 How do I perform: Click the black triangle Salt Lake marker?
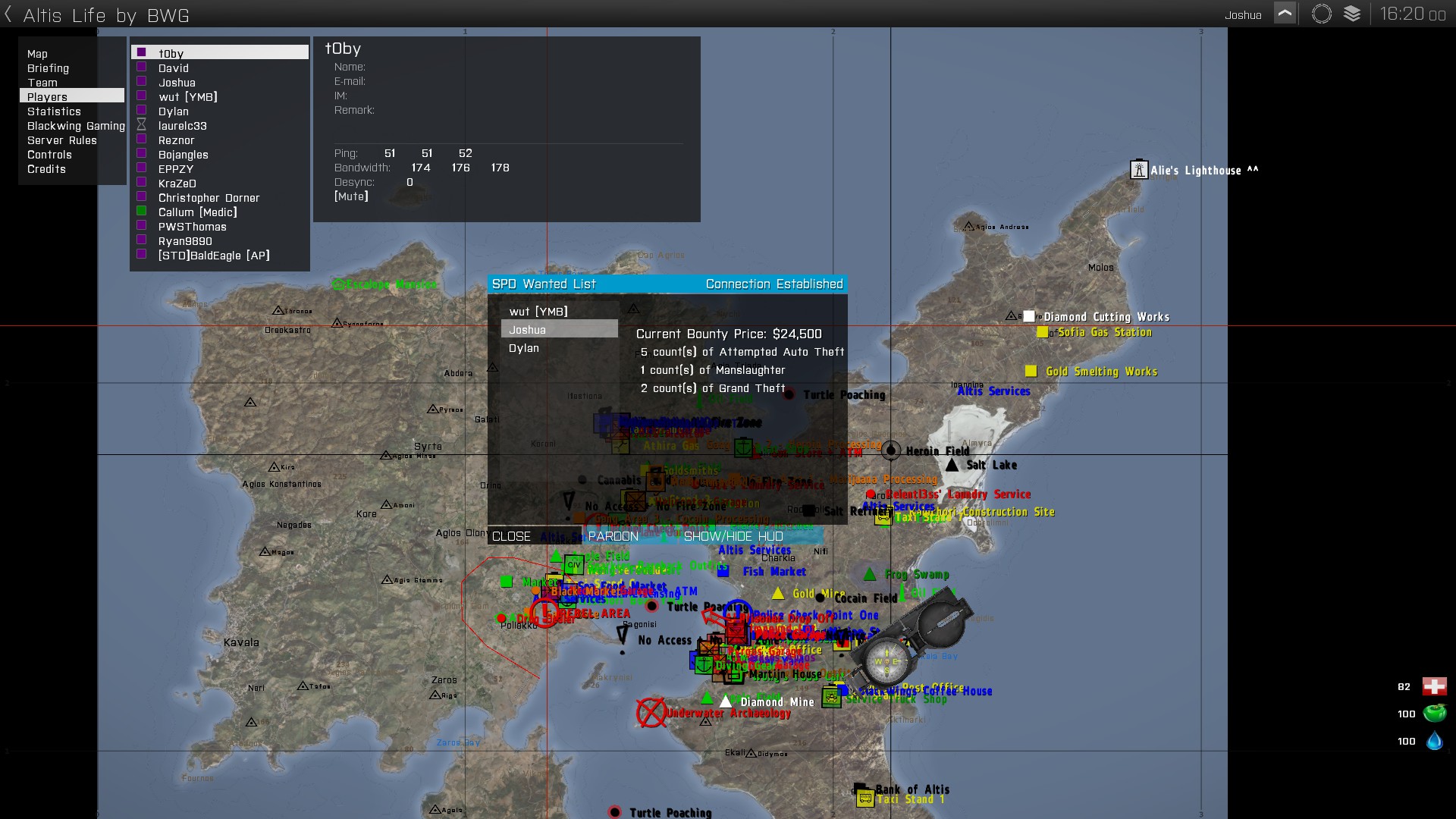coord(952,465)
